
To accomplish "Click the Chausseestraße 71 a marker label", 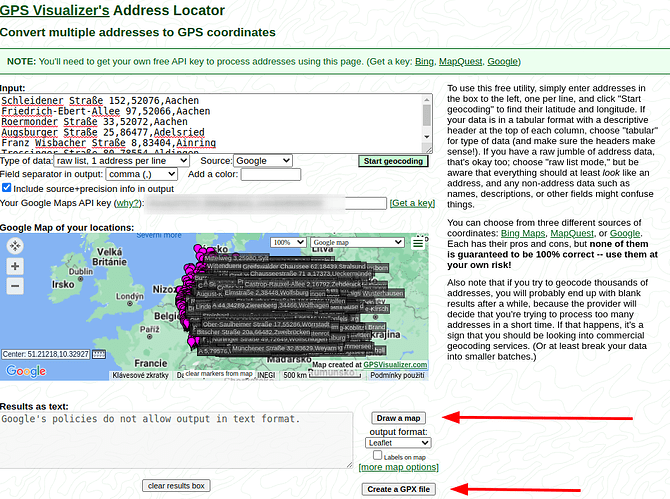I will [x=311, y=274].
